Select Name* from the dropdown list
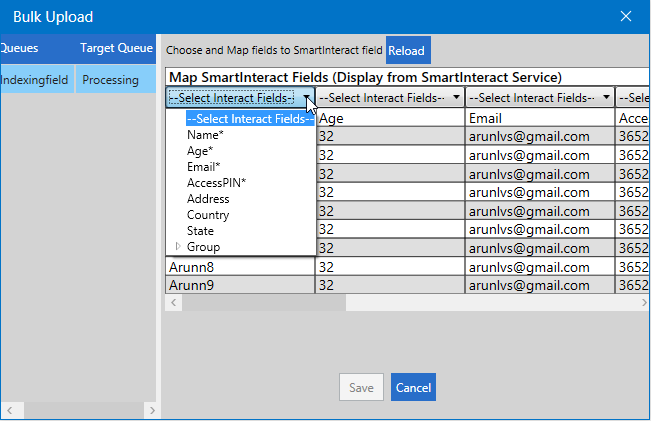Viewport: 651px width, 421px height. 205,135
